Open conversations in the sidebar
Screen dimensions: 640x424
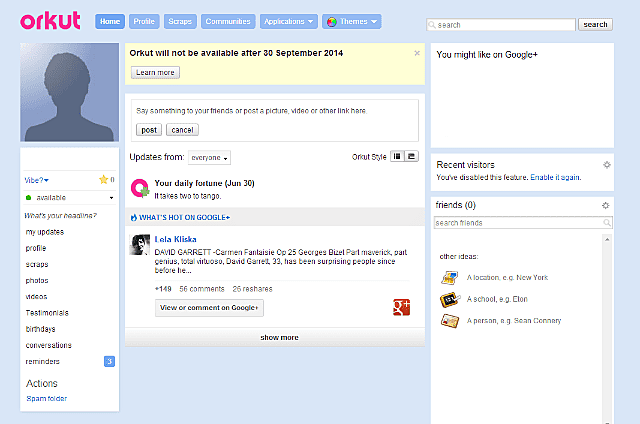pos(48,345)
